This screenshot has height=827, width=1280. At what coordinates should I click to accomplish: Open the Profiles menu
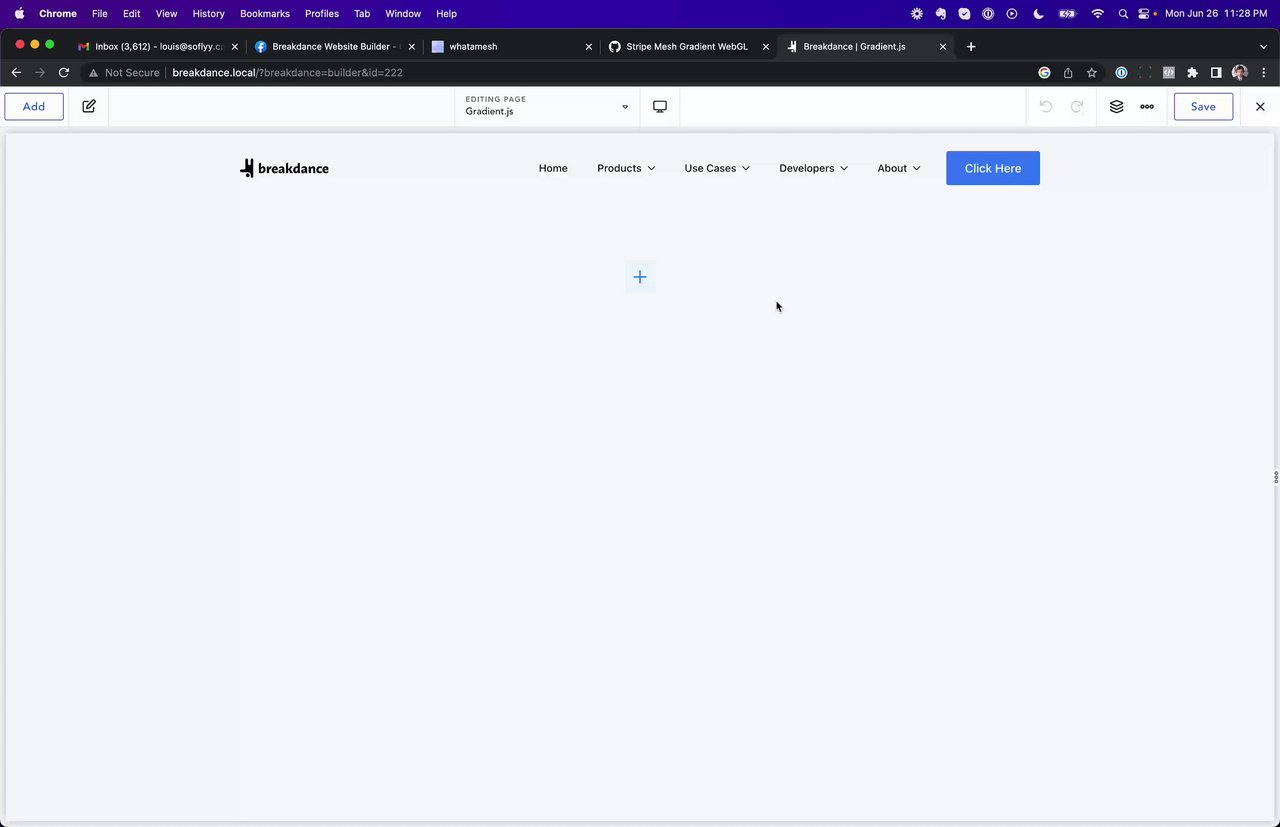pos(322,14)
